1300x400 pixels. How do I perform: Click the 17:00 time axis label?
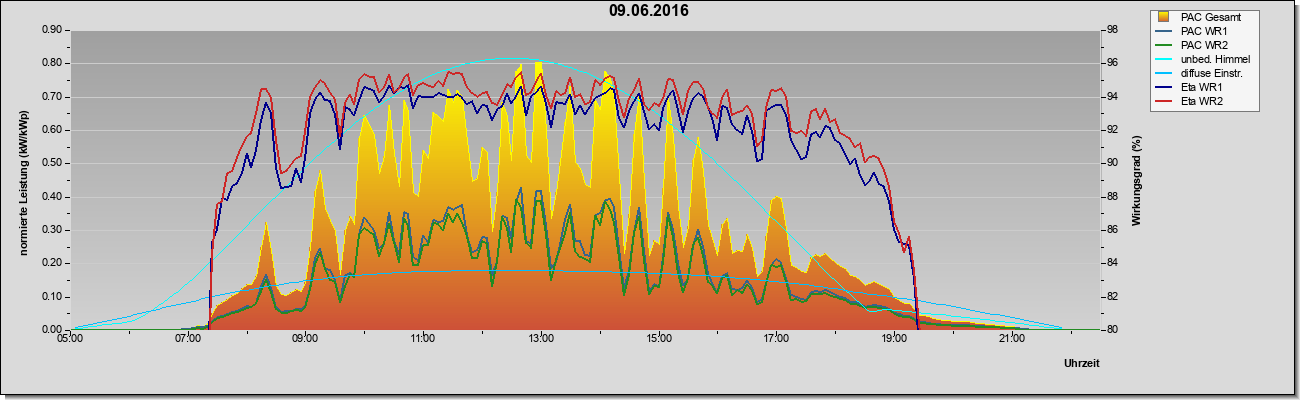point(777,340)
